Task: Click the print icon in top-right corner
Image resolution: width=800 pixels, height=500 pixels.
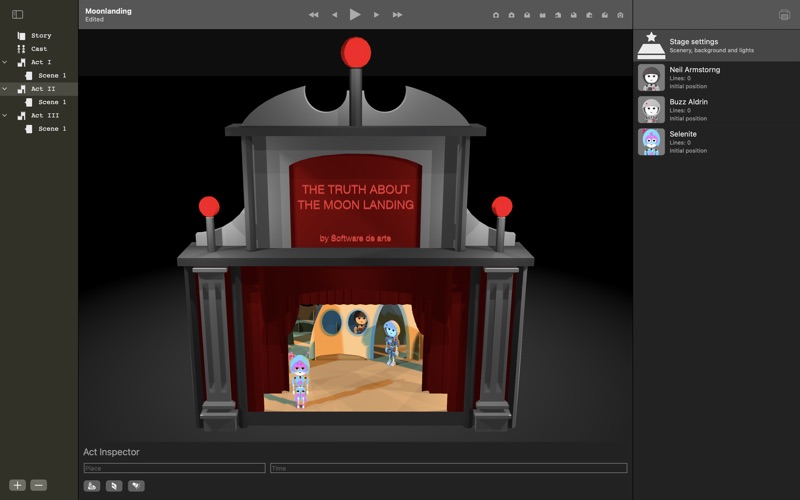Action: tap(784, 15)
